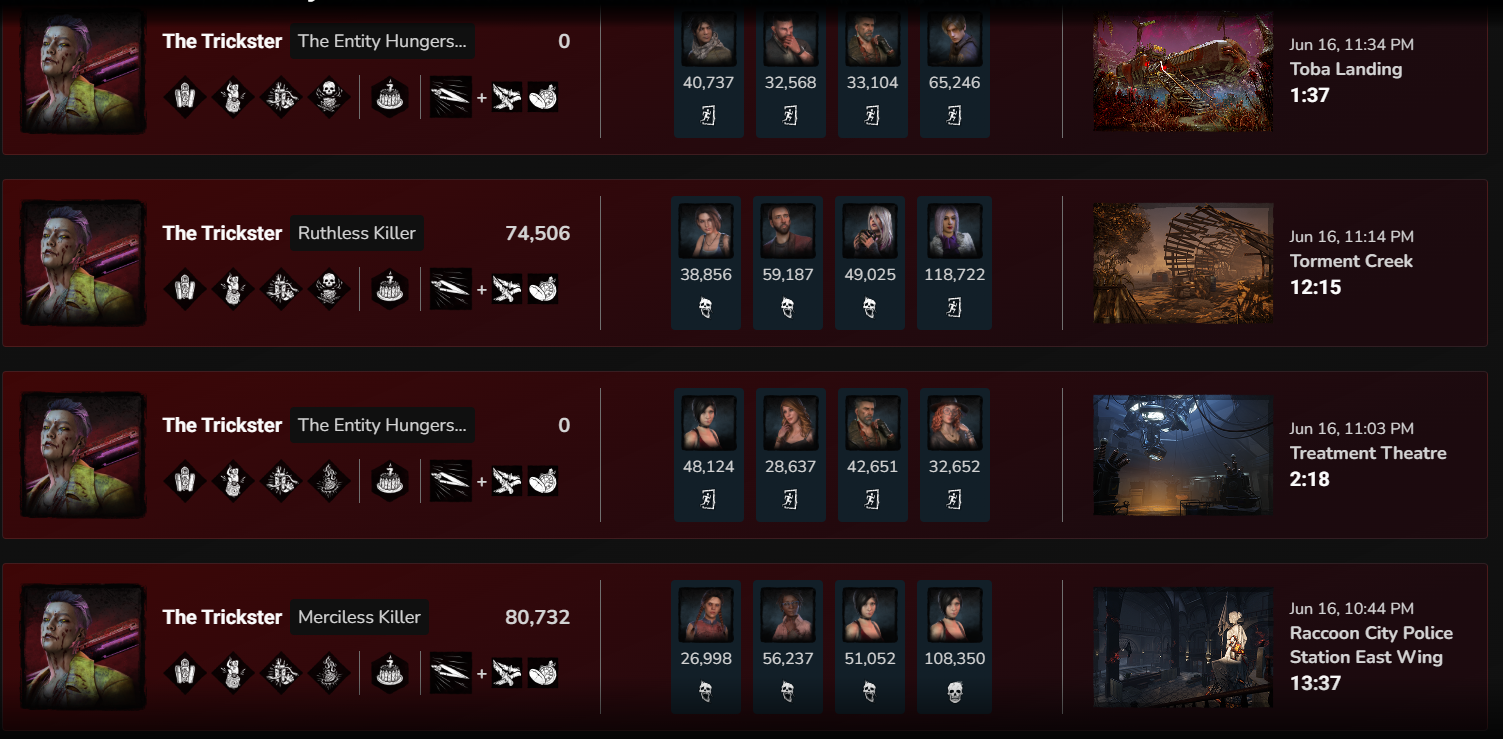Screen dimensions: 1503x739
Task: Click the skull-shaped fourth perk in Toba Landing match
Action: (x=329, y=97)
